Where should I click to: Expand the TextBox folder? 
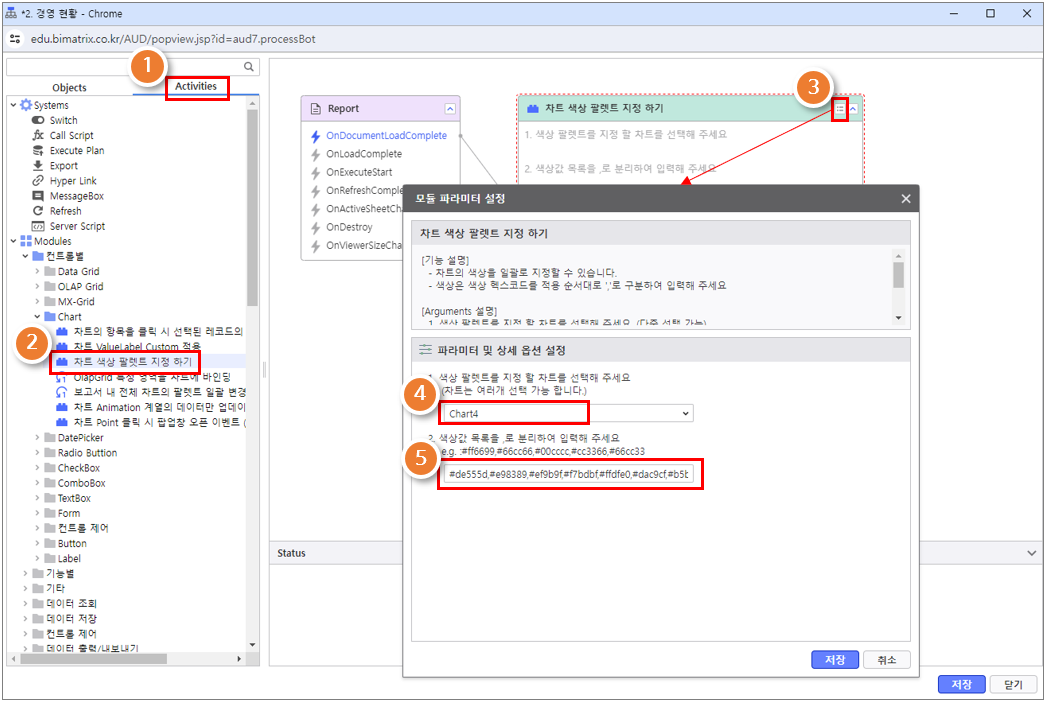tap(37, 498)
